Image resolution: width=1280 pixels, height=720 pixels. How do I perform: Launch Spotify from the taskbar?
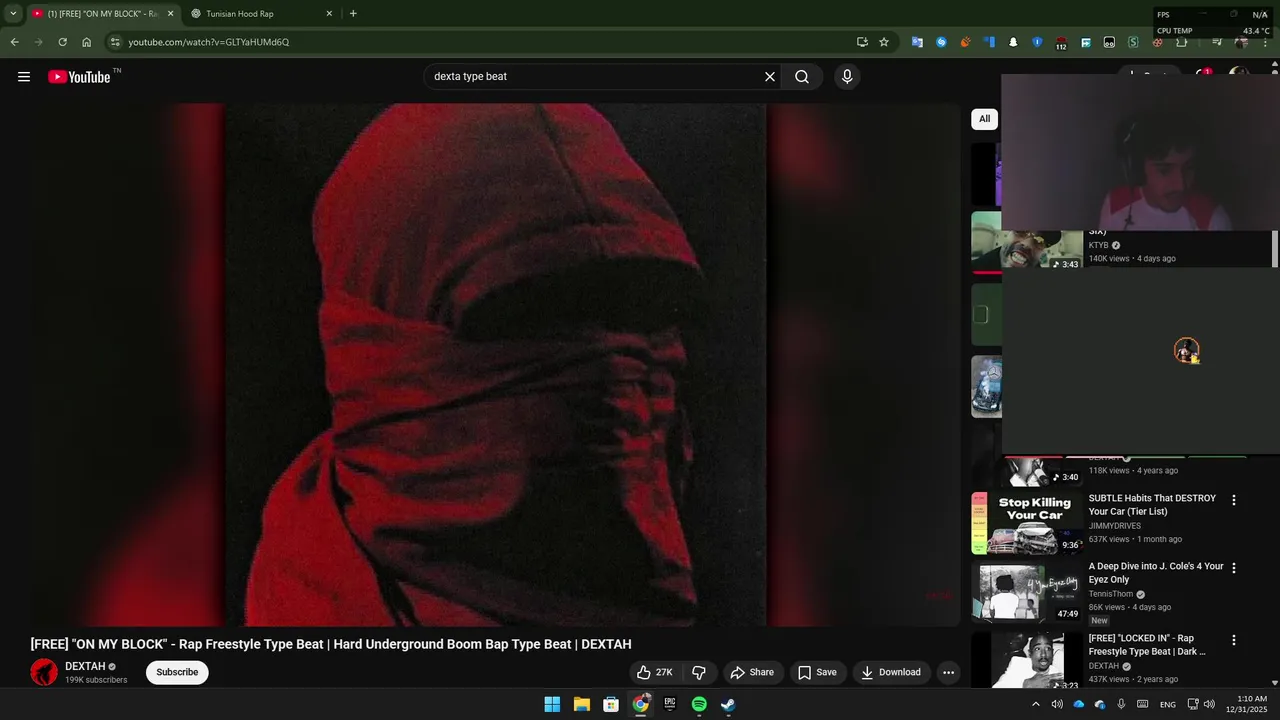tap(699, 704)
